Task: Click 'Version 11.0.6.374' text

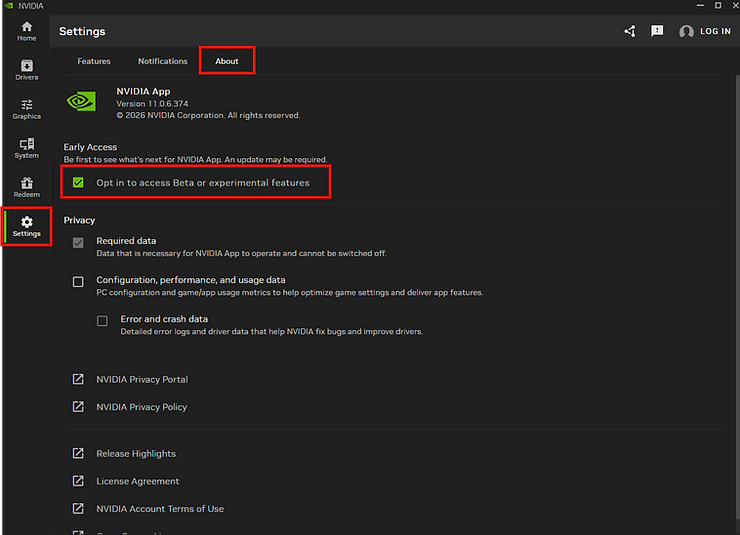Action: [152, 103]
